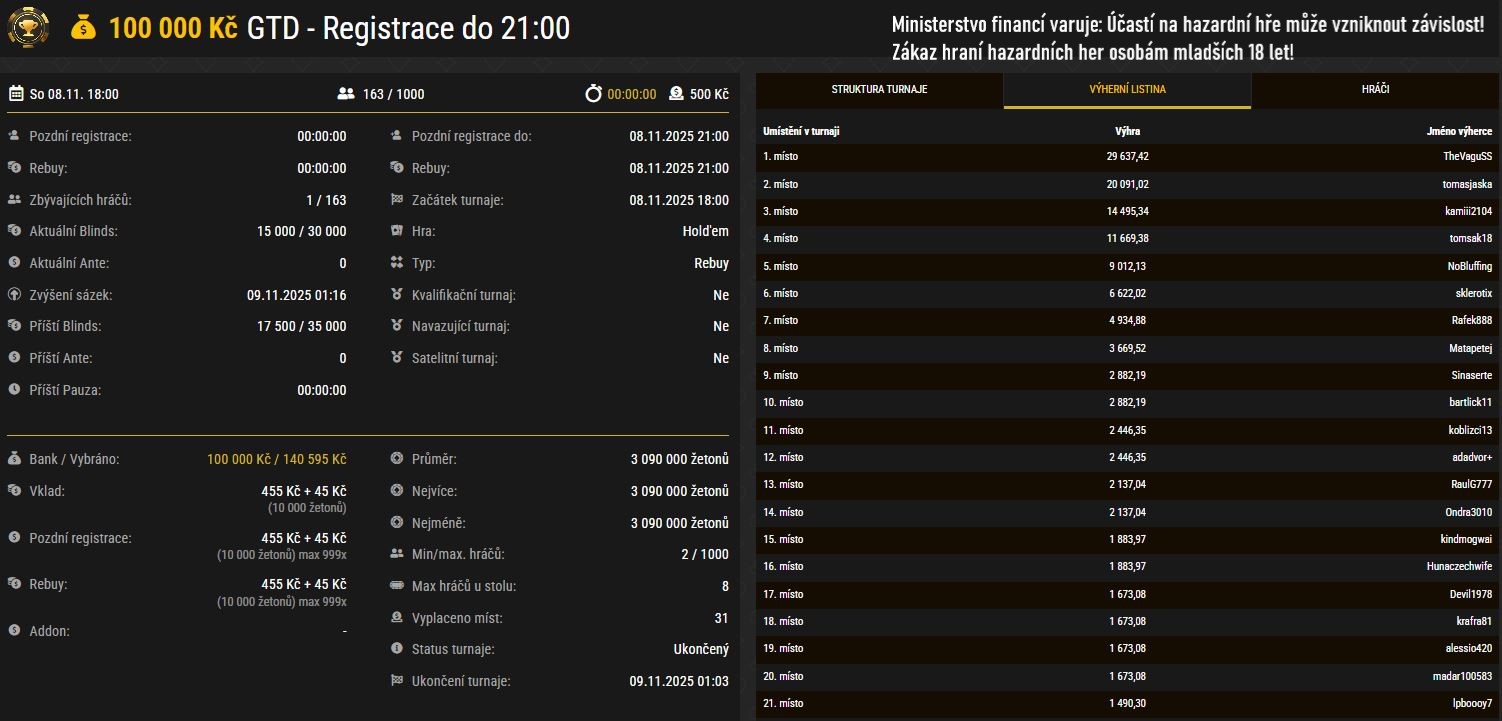Image resolution: width=1502 pixels, height=721 pixels.
Task: Click player name Sinaserte
Action: click(1471, 375)
